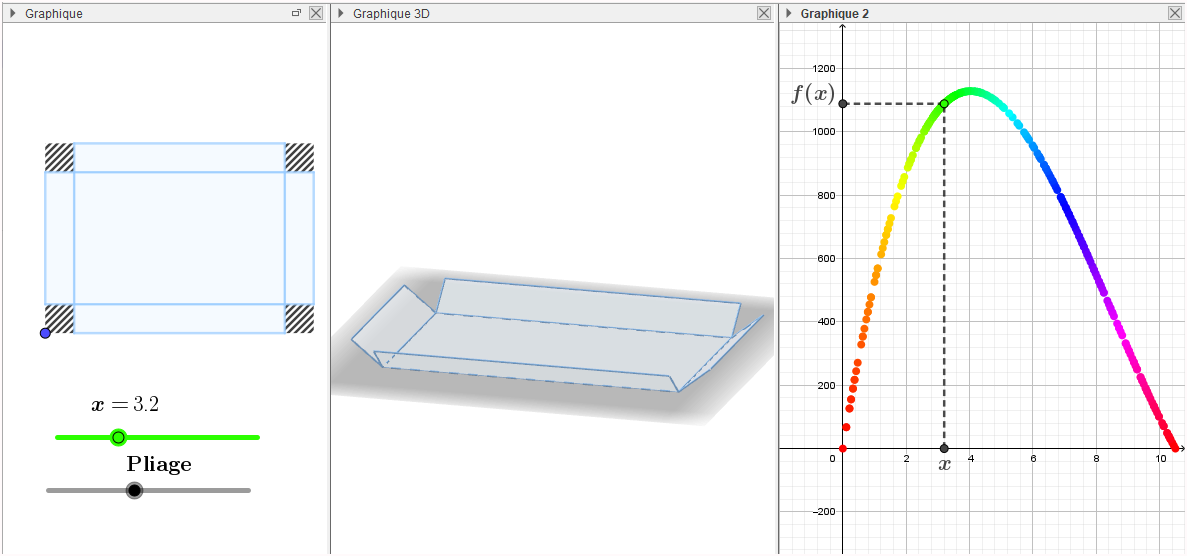Close the Graphique 3D panel
Screen dimensions: 1187x556
pyautogui.click(x=765, y=13)
